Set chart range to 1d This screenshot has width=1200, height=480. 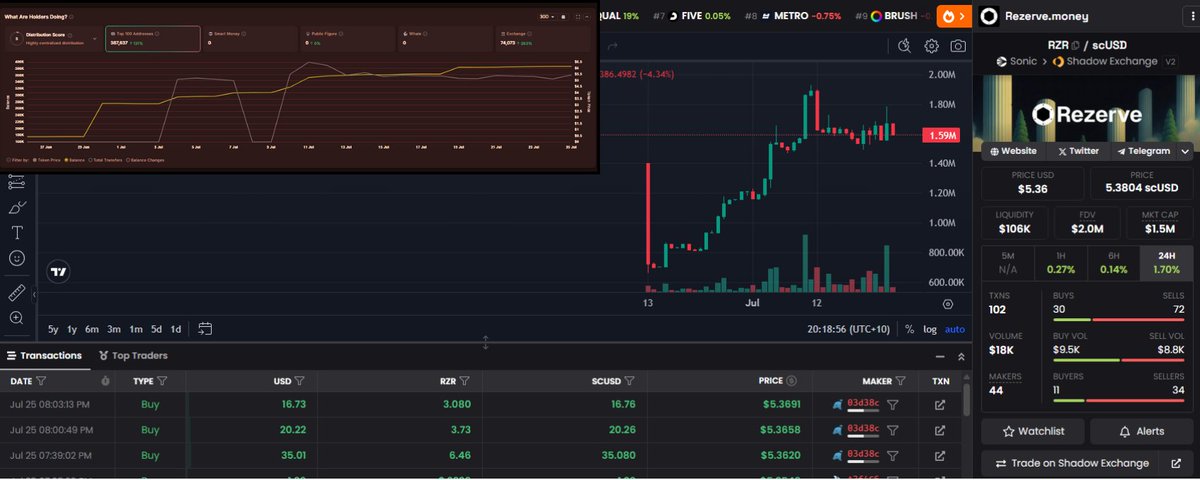[175, 329]
